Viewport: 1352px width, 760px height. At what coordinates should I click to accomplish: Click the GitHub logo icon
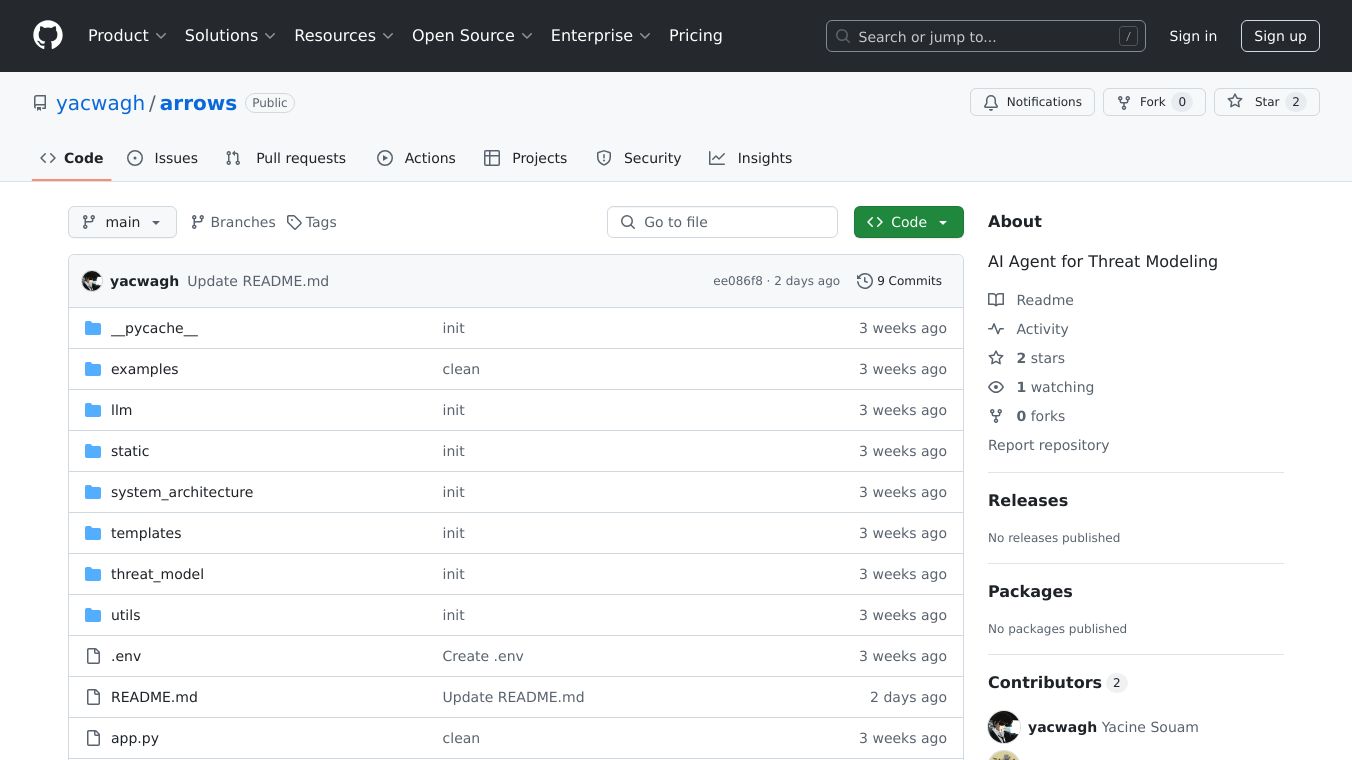pyautogui.click(x=48, y=36)
